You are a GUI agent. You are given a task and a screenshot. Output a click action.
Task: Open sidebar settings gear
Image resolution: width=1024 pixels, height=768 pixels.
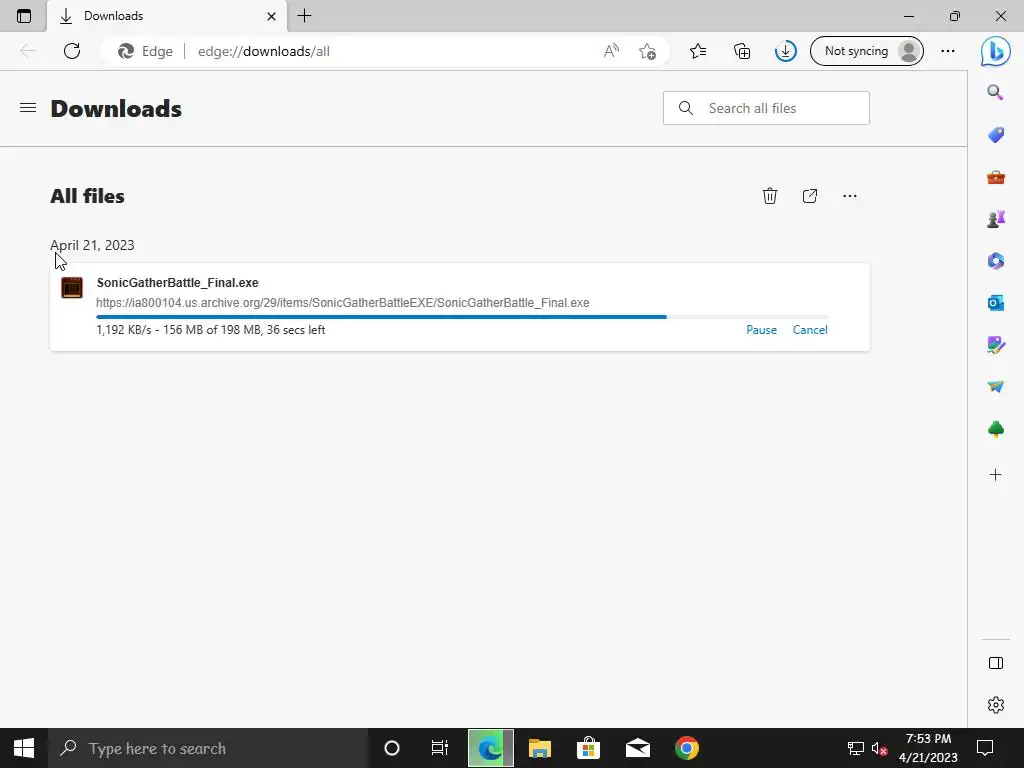pyautogui.click(x=995, y=705)
